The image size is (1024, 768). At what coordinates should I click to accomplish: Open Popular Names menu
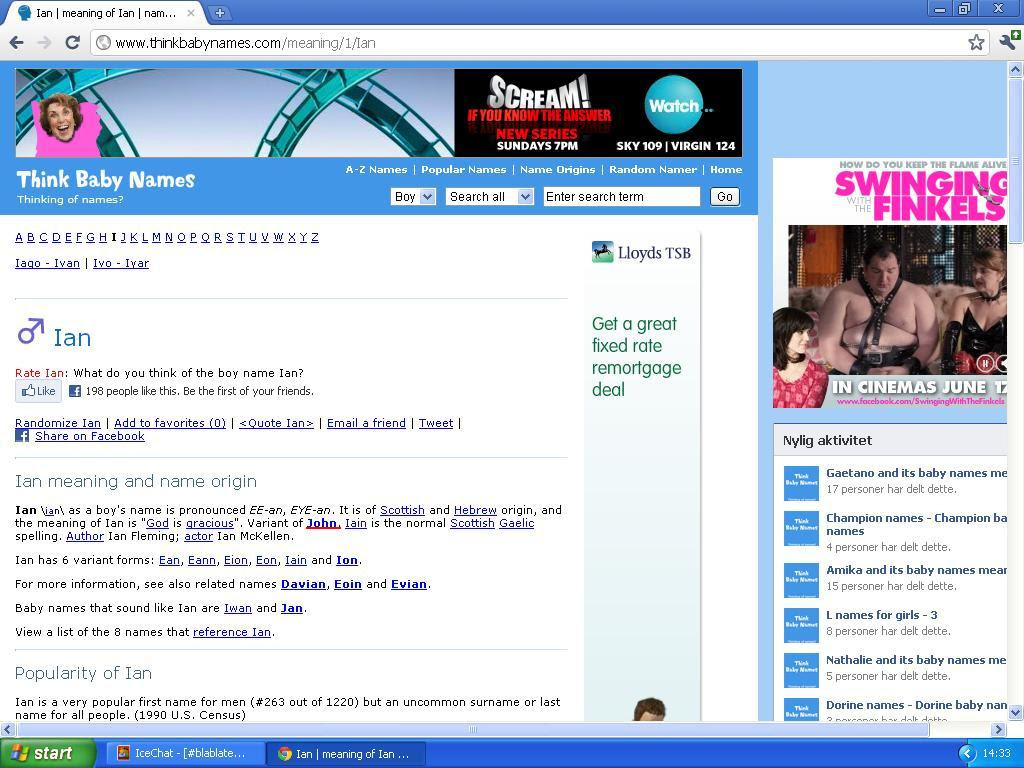[464, 170]
